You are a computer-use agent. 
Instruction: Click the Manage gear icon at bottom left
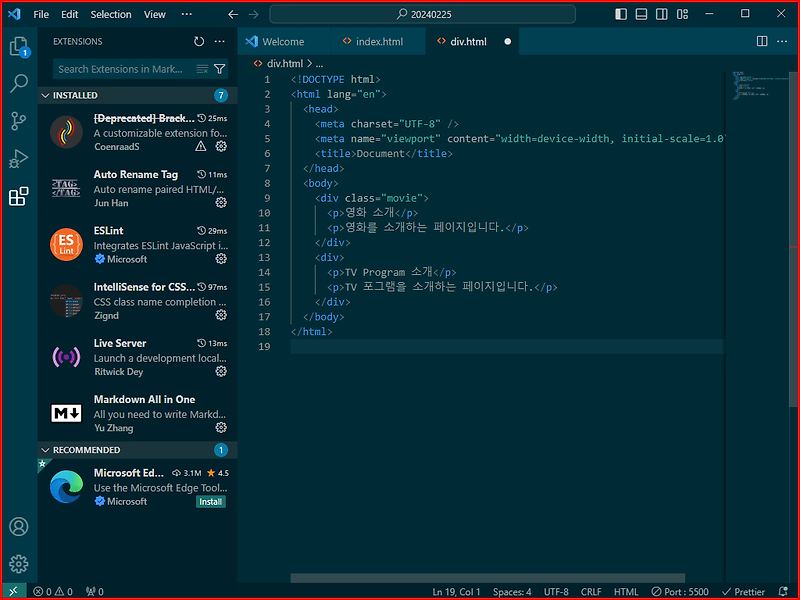coord(18,563)
